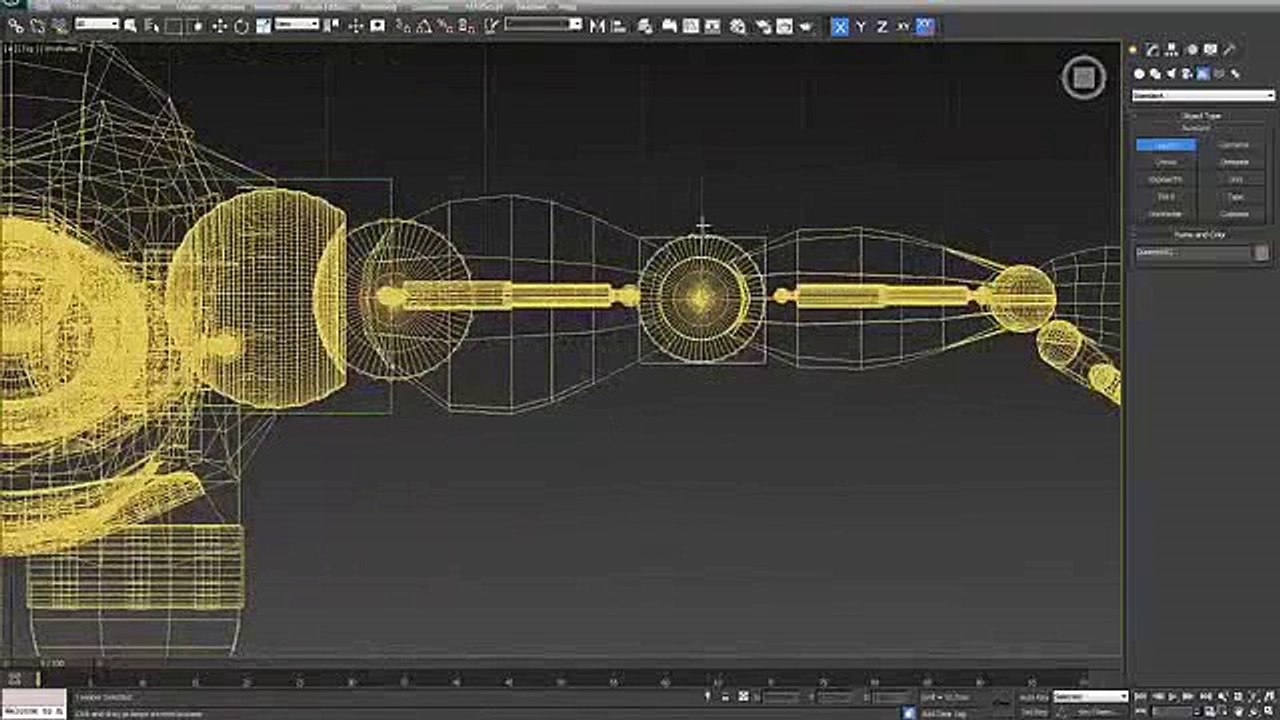Click the Container helper button
The height and width of the screenshot is (720, 1280).
tap(1234, 145)
